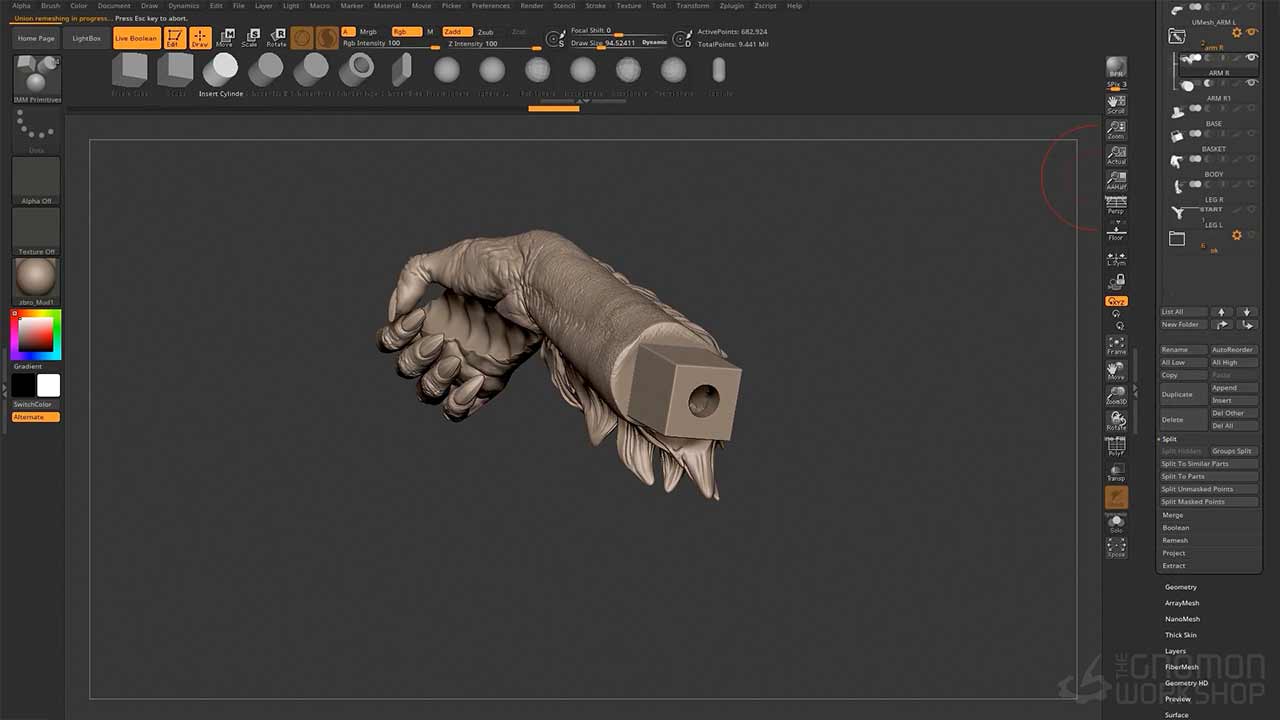Open the Zplugin menu
The height and width of the screenshot is (720, 1280).
point(732,6)
